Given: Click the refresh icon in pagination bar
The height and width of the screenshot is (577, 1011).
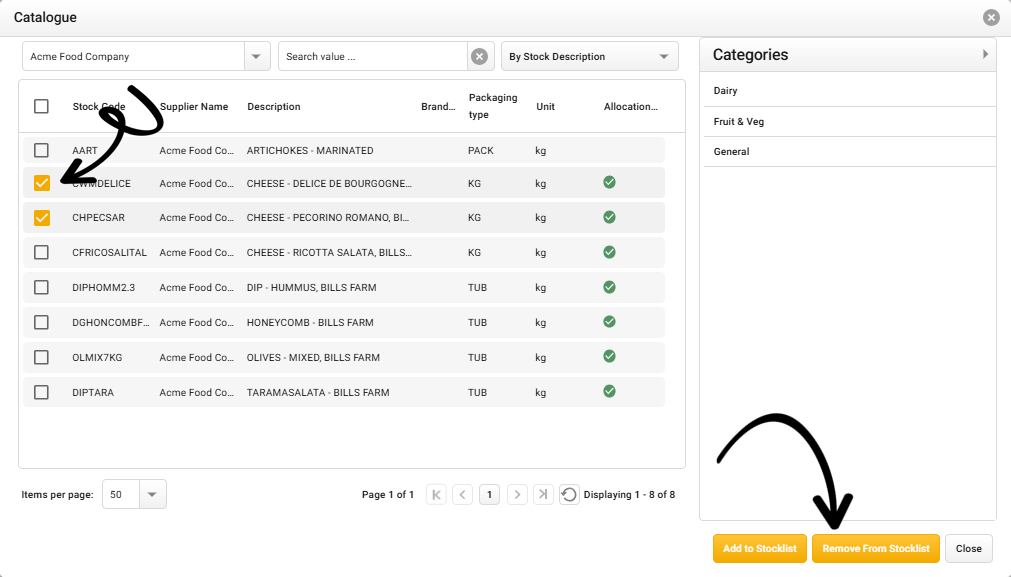Looking at the screenshot, I should coord(569,494).
